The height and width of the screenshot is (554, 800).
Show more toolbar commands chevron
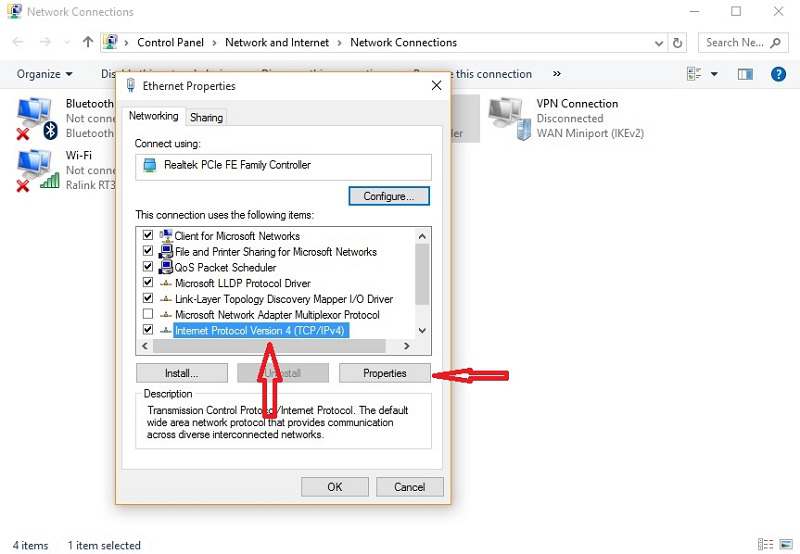[x=557, y=74]
